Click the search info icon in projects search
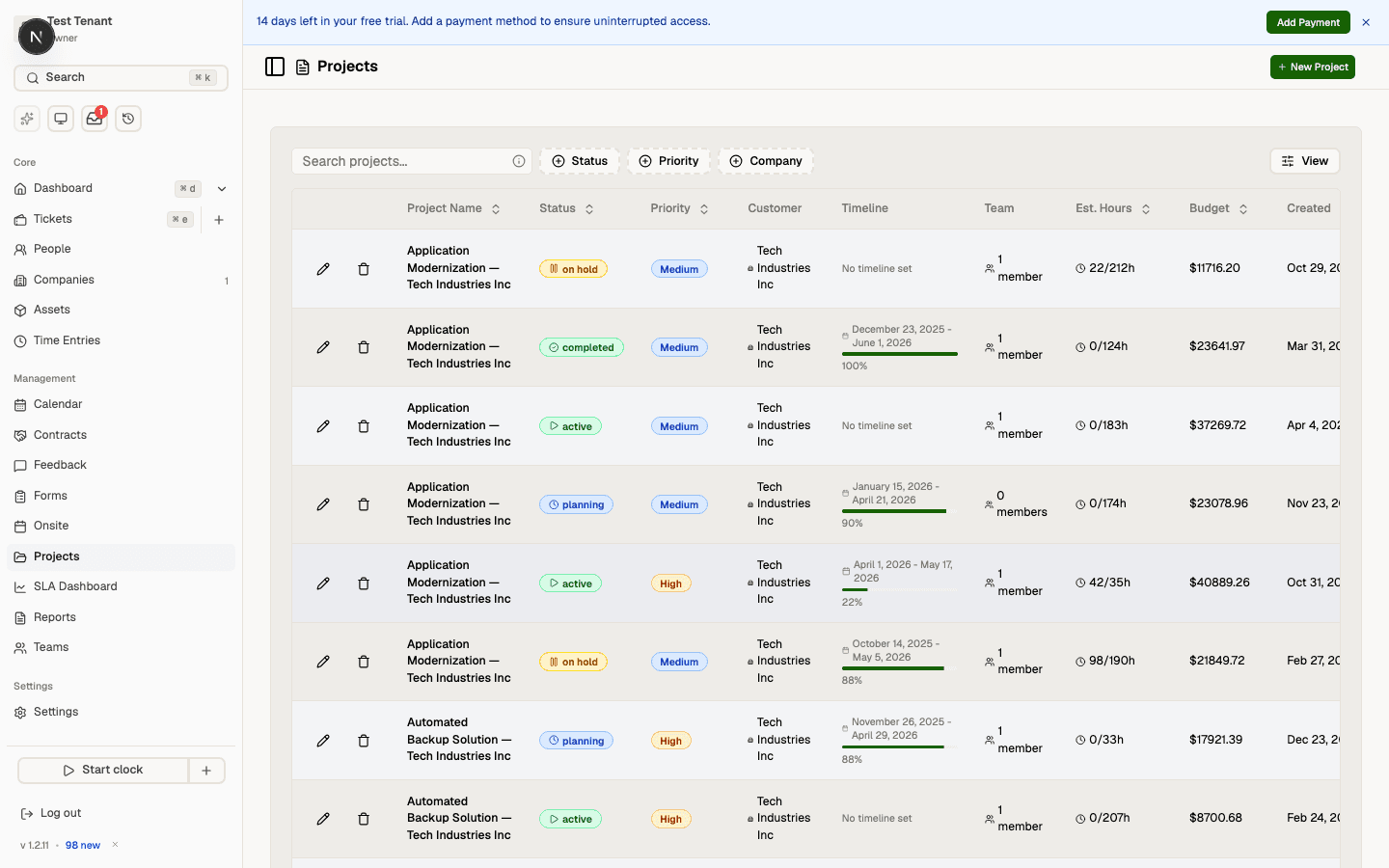The image size is (1389, 868). (x=520, y=160)
